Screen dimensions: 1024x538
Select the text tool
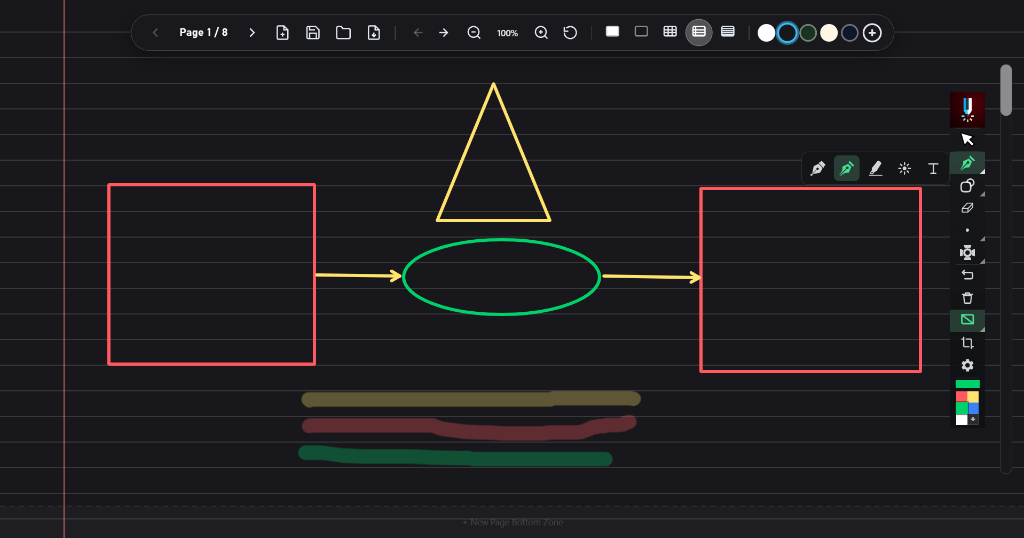tap(933, 168)
